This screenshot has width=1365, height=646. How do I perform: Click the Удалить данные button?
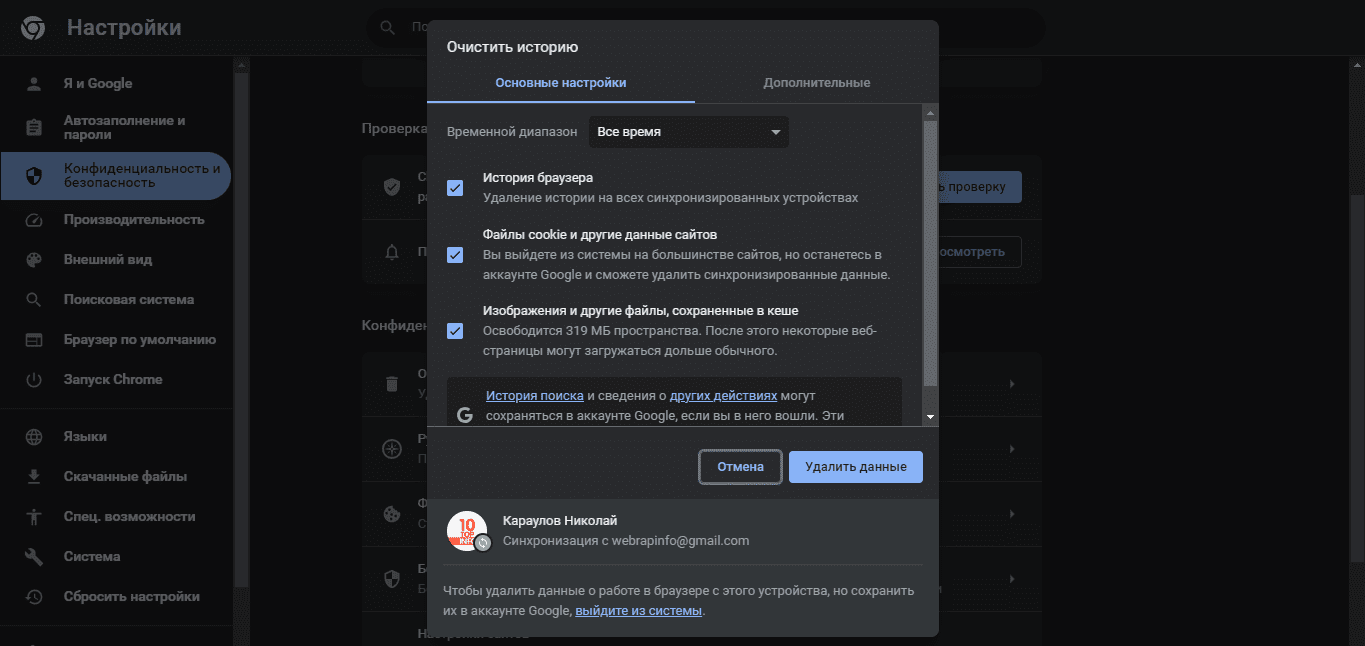pyautogui.click(x=856, y=467)
